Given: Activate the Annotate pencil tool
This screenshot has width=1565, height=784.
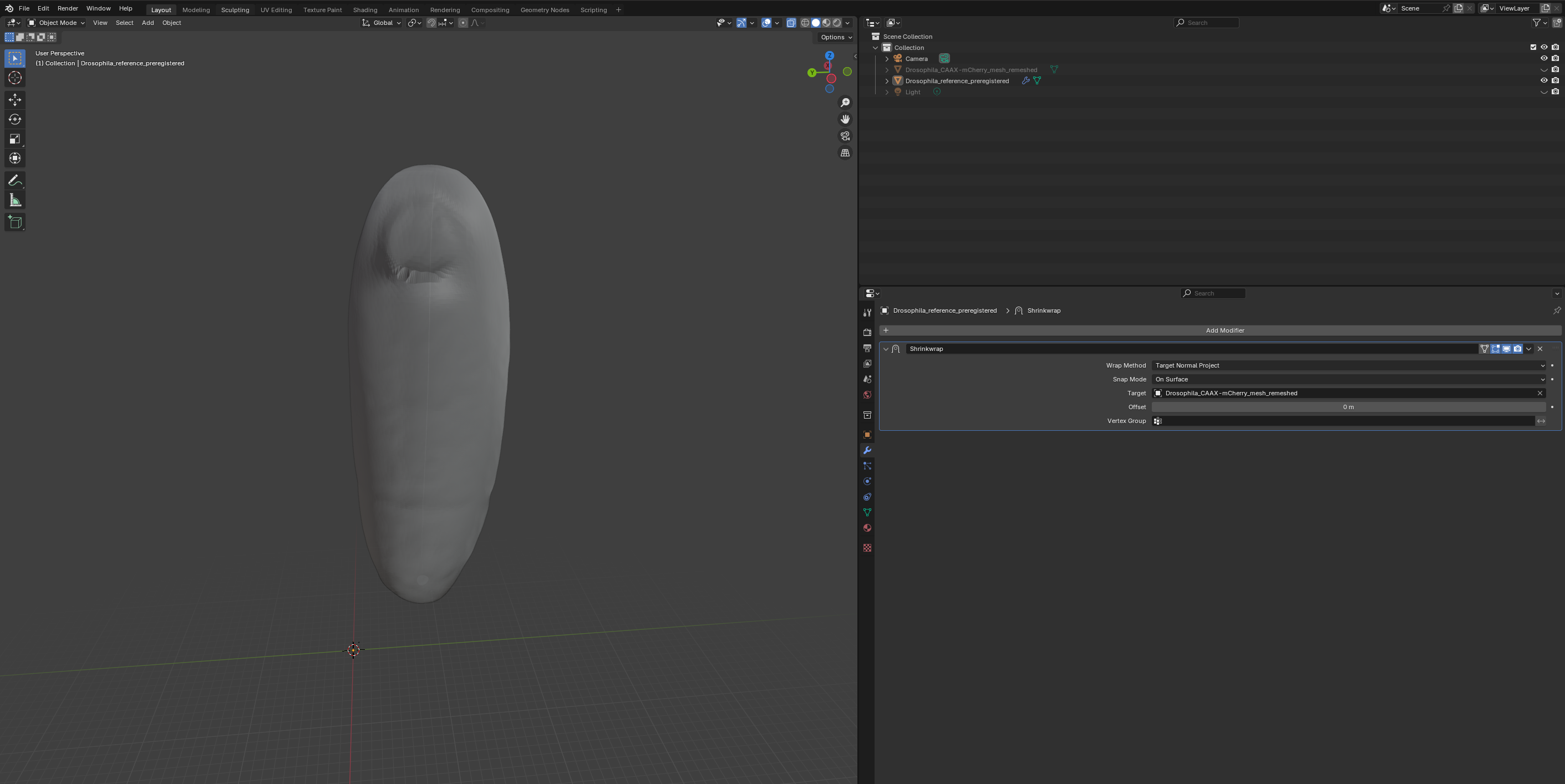Looking at the screenshot, I should click(x=15, y=180).
